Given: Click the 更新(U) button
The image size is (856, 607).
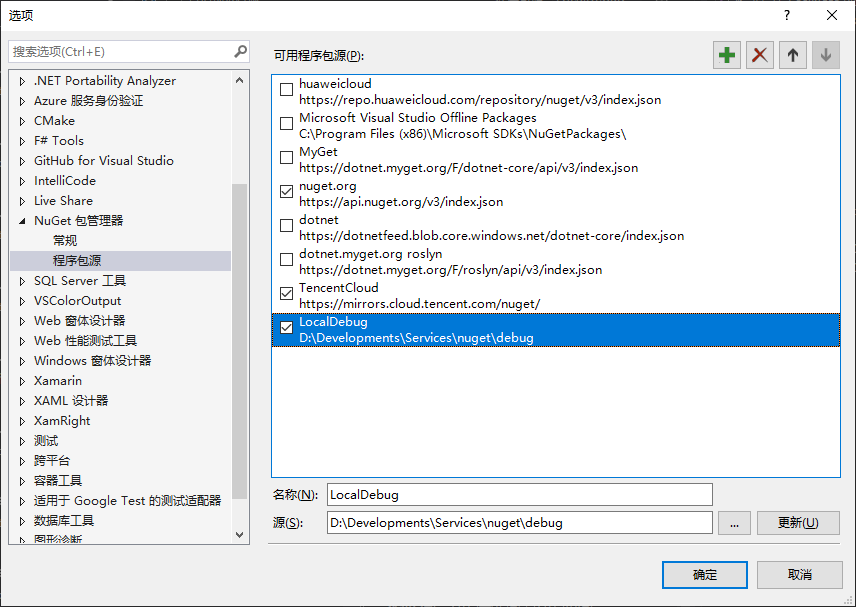Looking at the screenshot, I should pos(798,523).
